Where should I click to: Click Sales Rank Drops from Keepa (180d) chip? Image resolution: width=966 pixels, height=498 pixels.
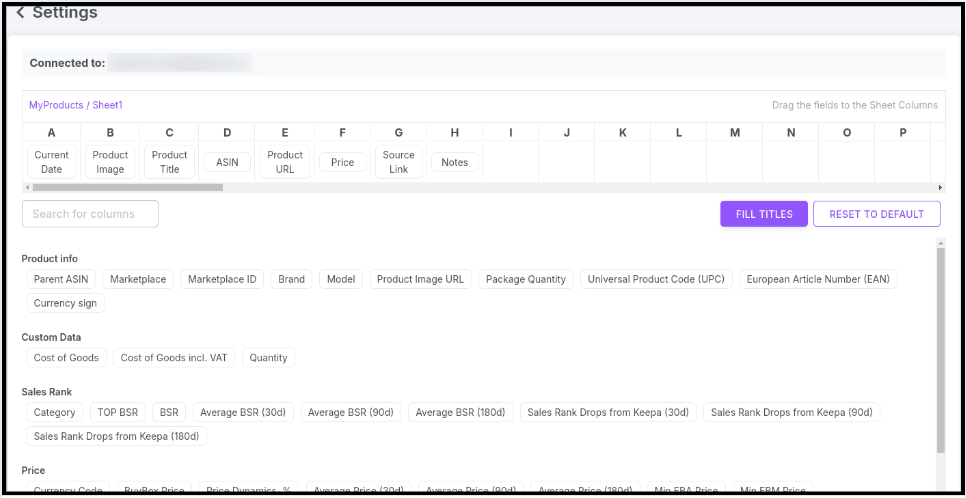click(116, 436)
